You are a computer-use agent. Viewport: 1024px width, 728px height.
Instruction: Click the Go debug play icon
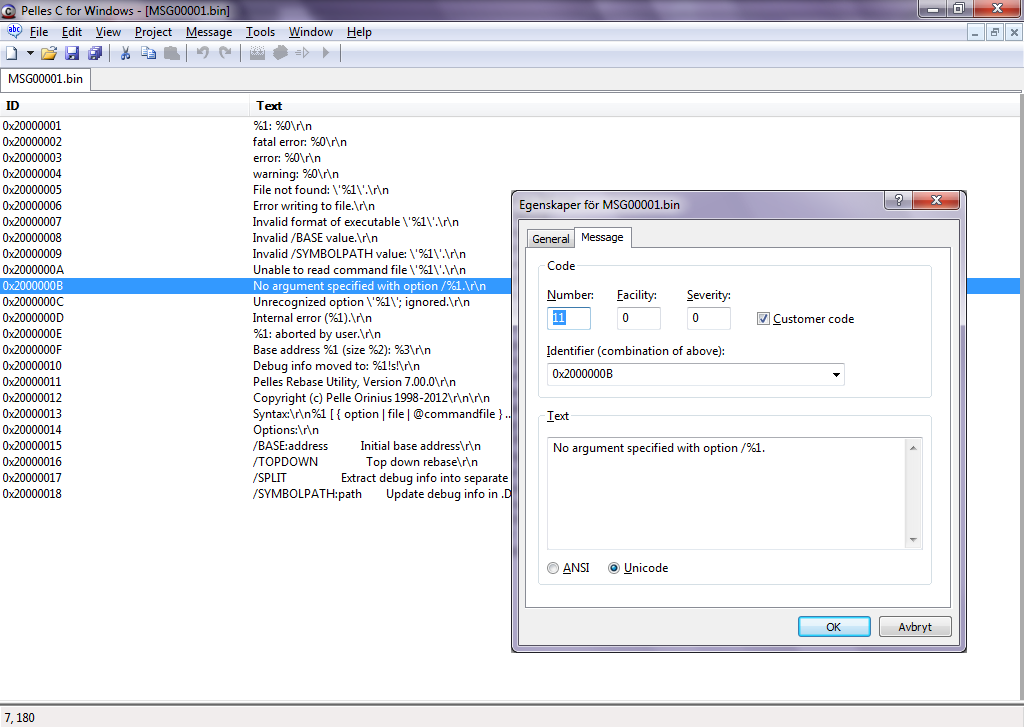pyautogui.click(x=326, y=54)
